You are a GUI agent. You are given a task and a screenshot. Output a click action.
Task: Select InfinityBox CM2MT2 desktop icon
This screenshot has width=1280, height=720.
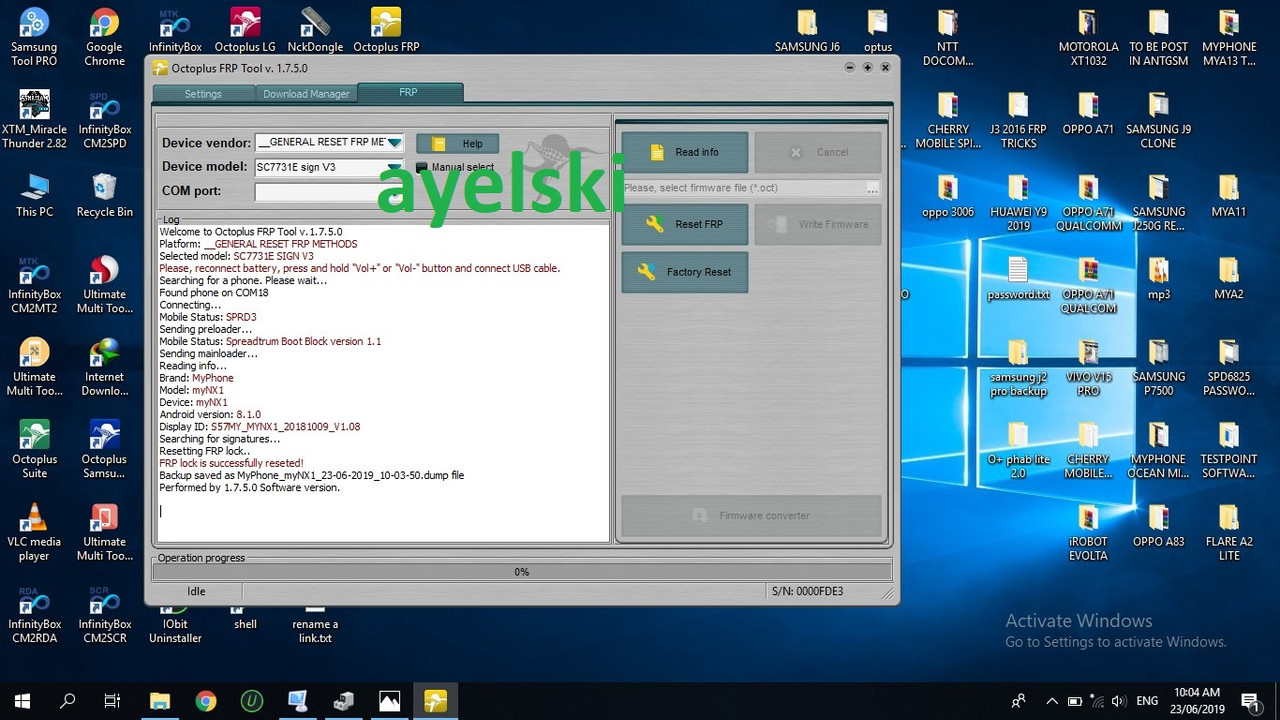[34, 285]
